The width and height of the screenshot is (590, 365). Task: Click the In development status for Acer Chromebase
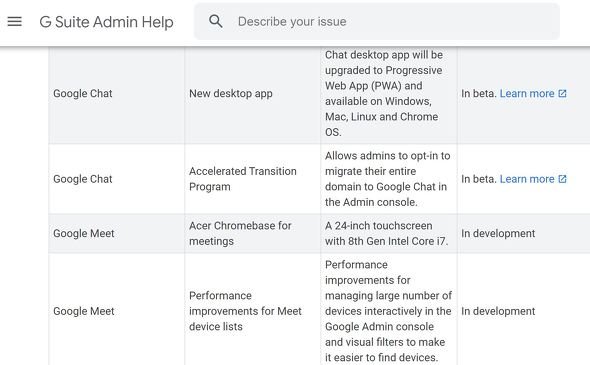pos(498,233)
